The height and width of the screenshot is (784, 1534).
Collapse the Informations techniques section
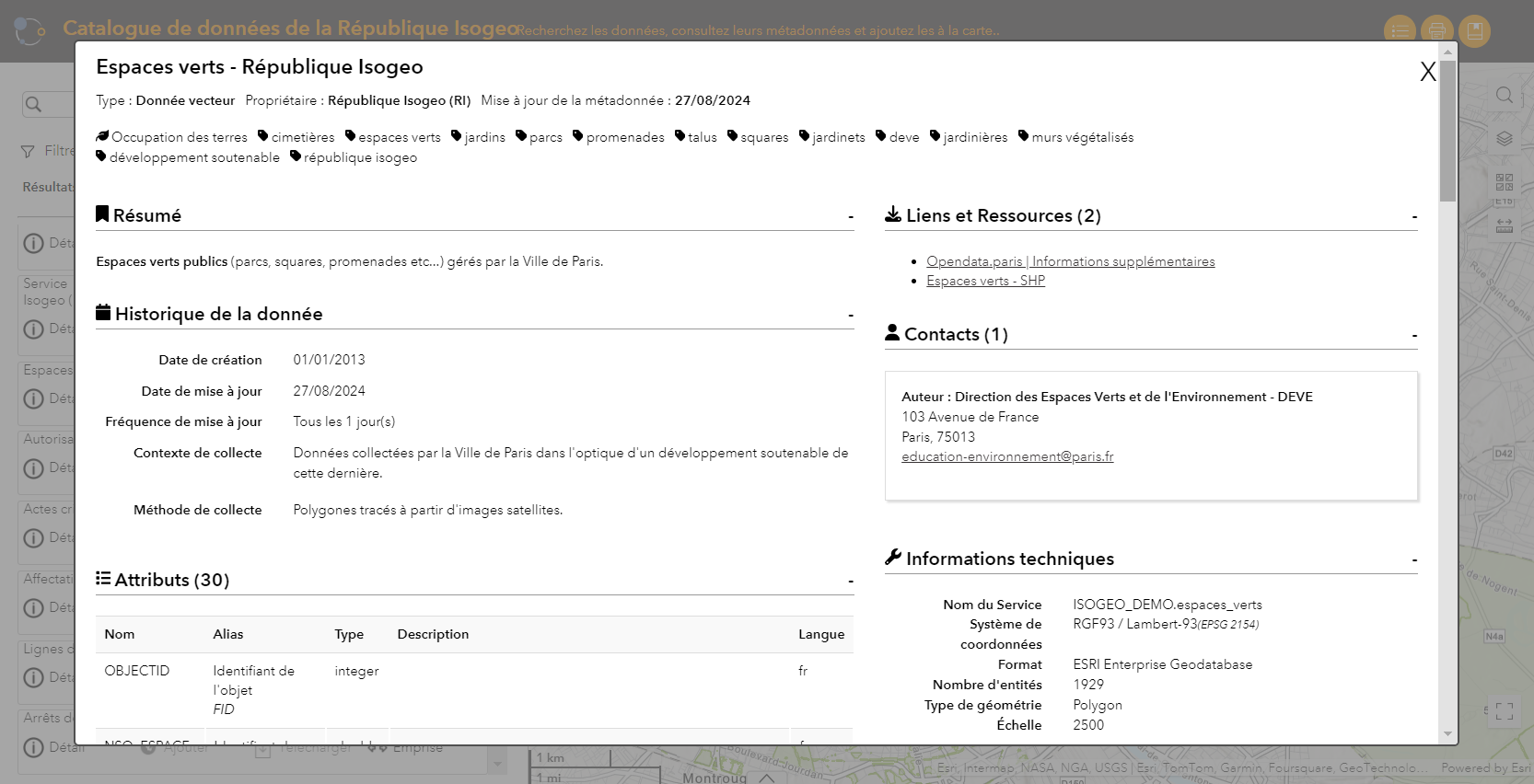1414,560
